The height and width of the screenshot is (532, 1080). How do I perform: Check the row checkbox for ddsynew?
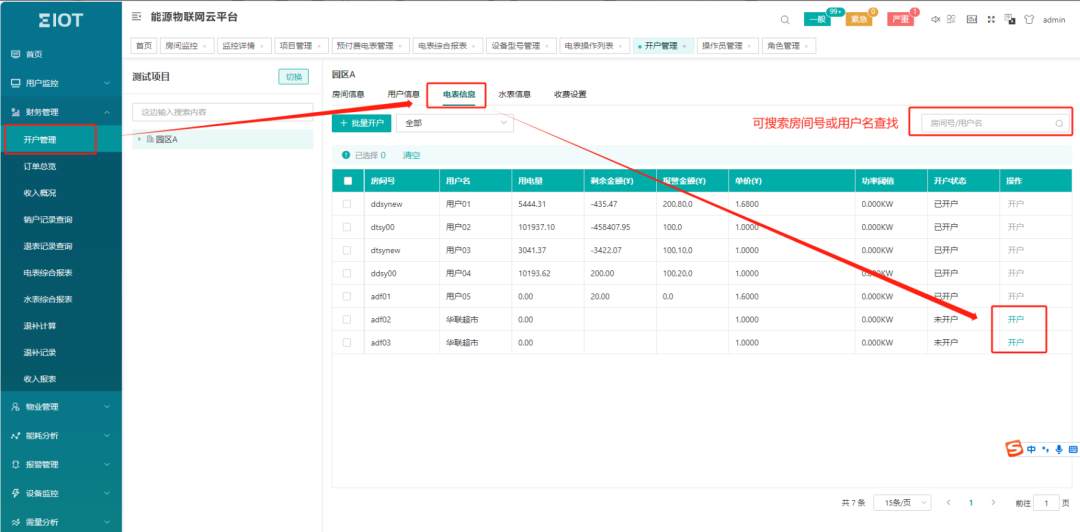point(347,204)
